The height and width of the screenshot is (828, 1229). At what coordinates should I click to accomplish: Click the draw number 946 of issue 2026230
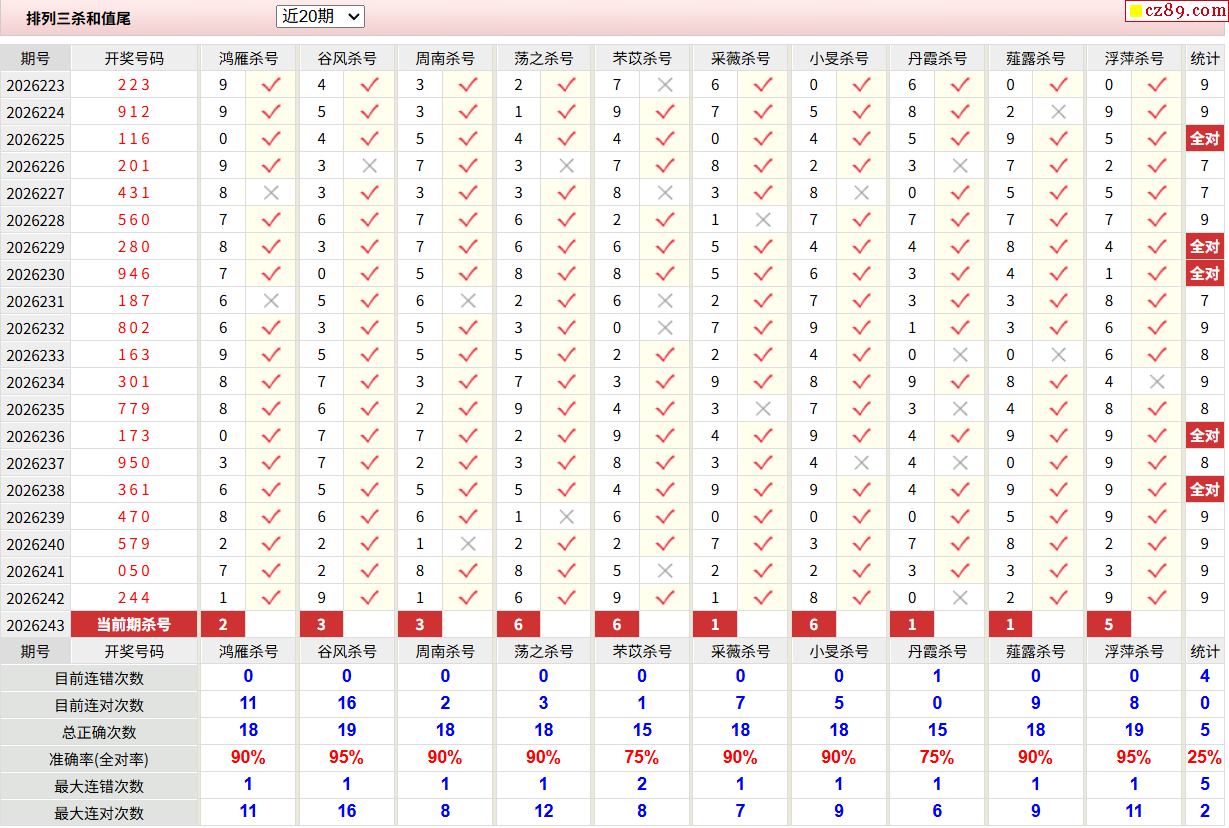[x=134, y=274]
